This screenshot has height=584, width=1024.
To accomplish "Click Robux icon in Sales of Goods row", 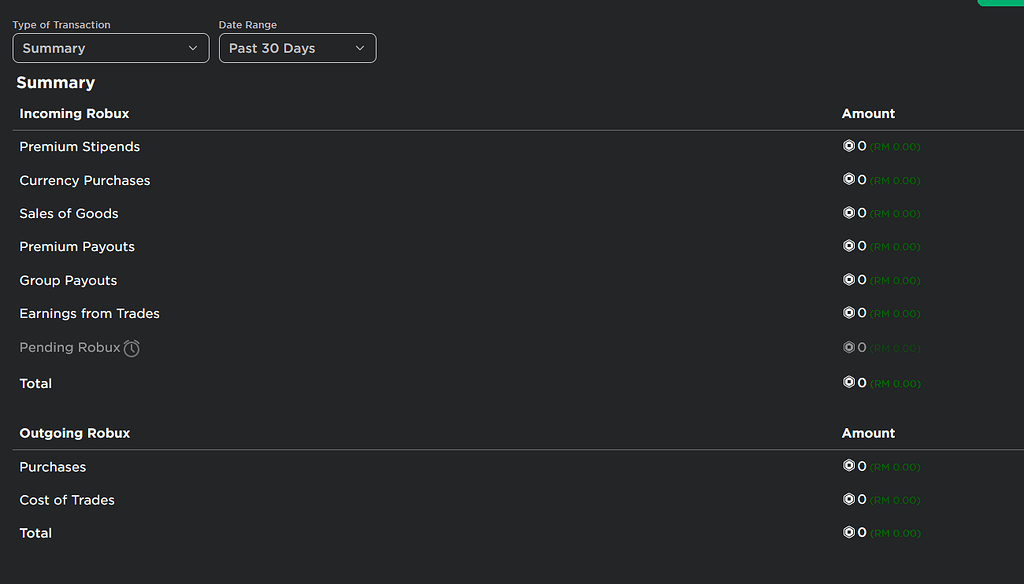I will (x=848, y=213).
